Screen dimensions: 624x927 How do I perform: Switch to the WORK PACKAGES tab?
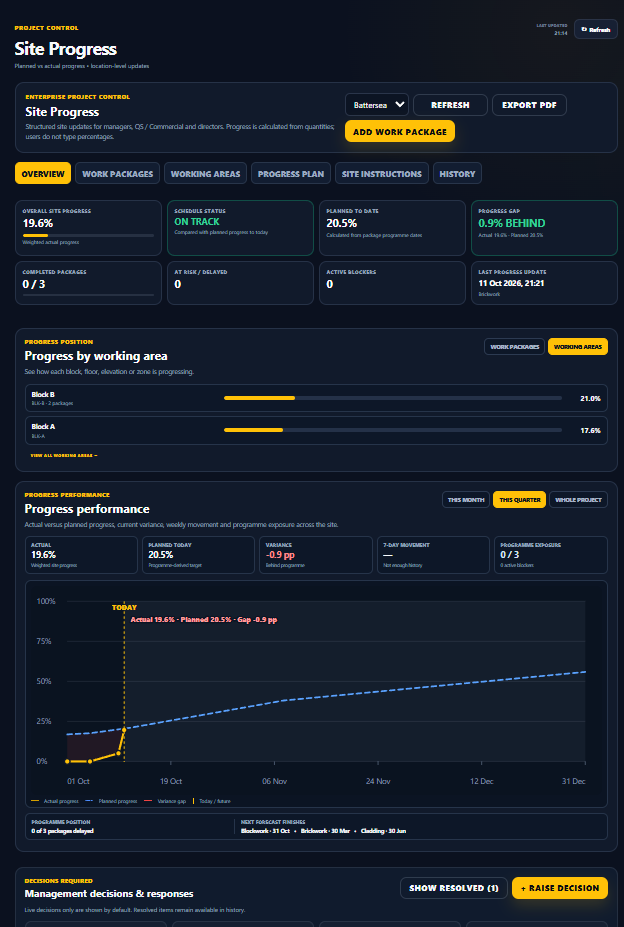tap(117, 173)
